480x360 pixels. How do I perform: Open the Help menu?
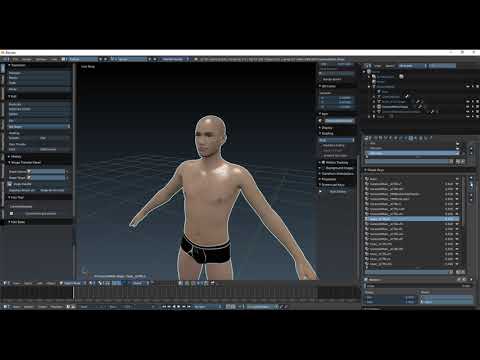[x=54, y=59]
